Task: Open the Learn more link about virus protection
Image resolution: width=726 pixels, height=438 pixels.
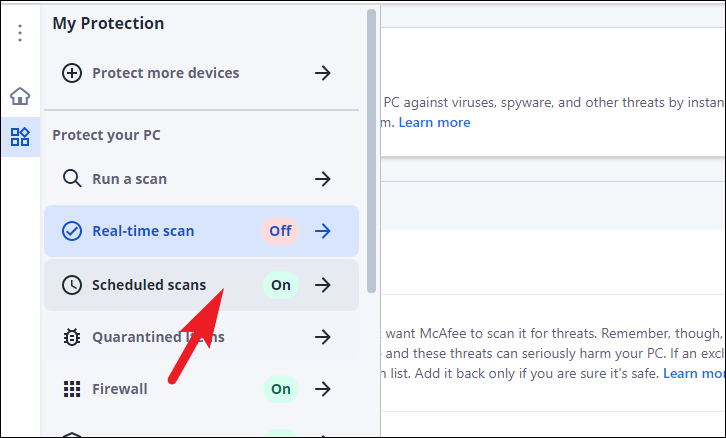Action: tap(434, 123)
